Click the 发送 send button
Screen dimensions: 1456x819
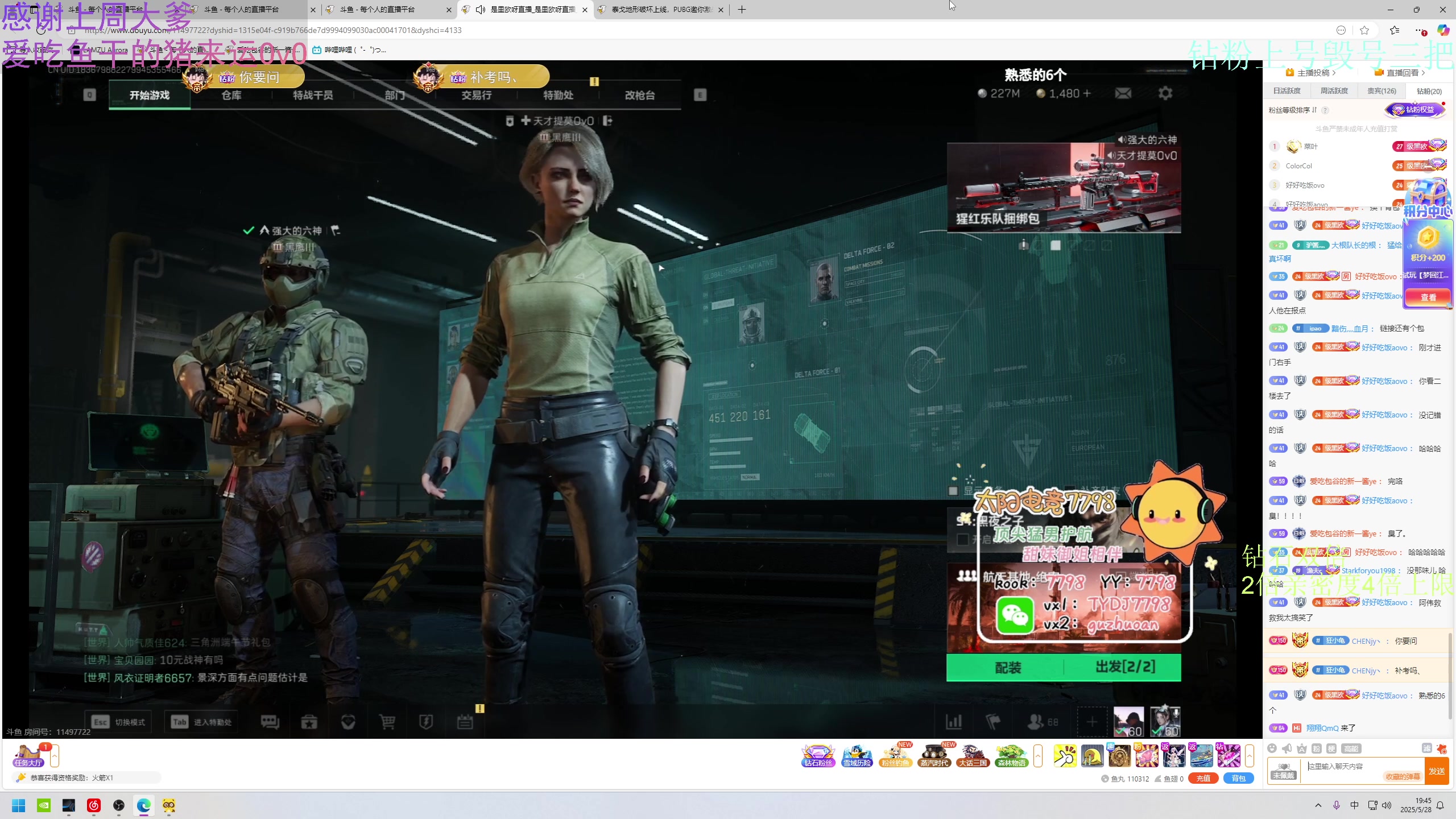[1437, 771]
